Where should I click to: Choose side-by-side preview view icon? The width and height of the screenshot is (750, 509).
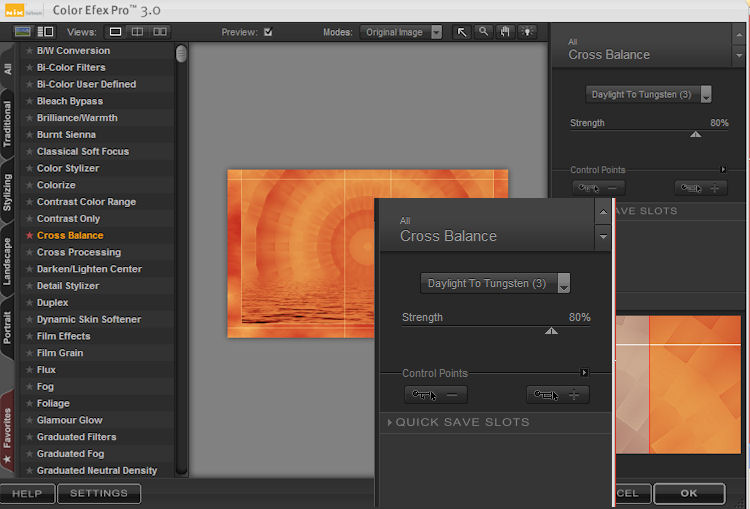tap(160, 32)
